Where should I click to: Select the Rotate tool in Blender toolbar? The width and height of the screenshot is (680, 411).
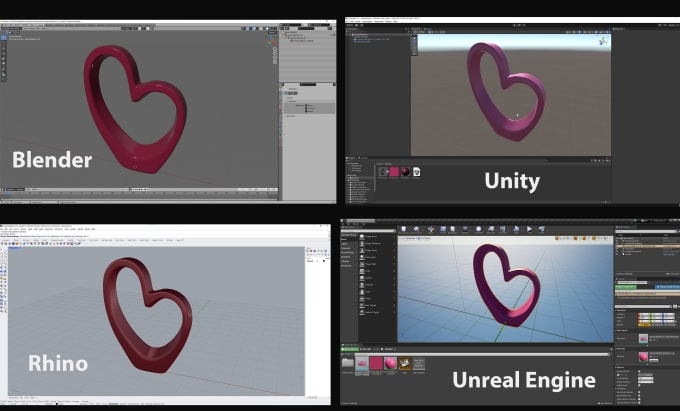point(3,53)
